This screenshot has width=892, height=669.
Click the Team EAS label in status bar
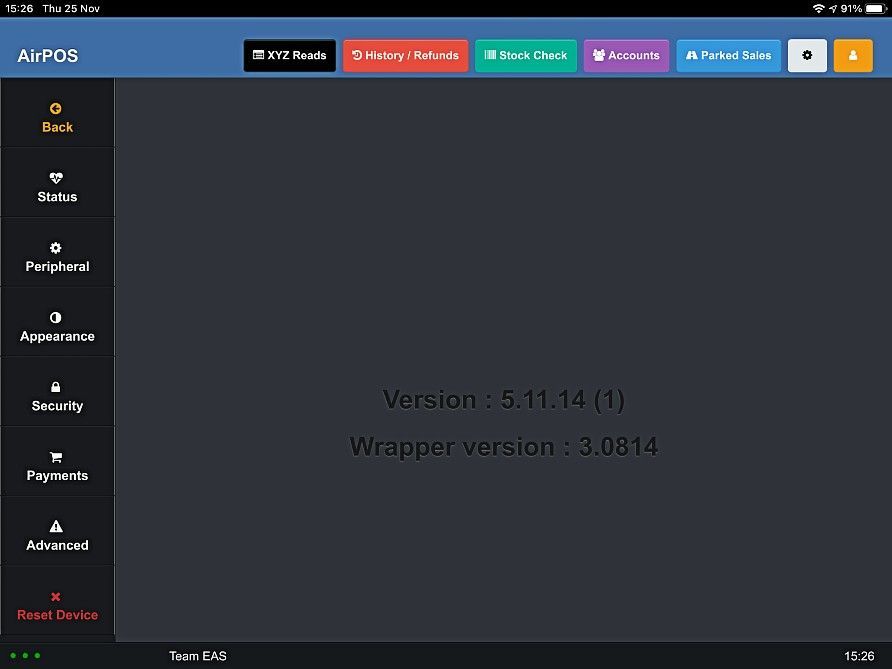click(197, 655)
